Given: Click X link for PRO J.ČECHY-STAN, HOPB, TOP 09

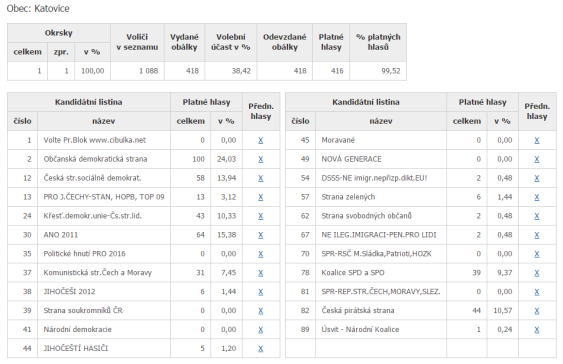Looking at the screenshot, I should (261, 197).
